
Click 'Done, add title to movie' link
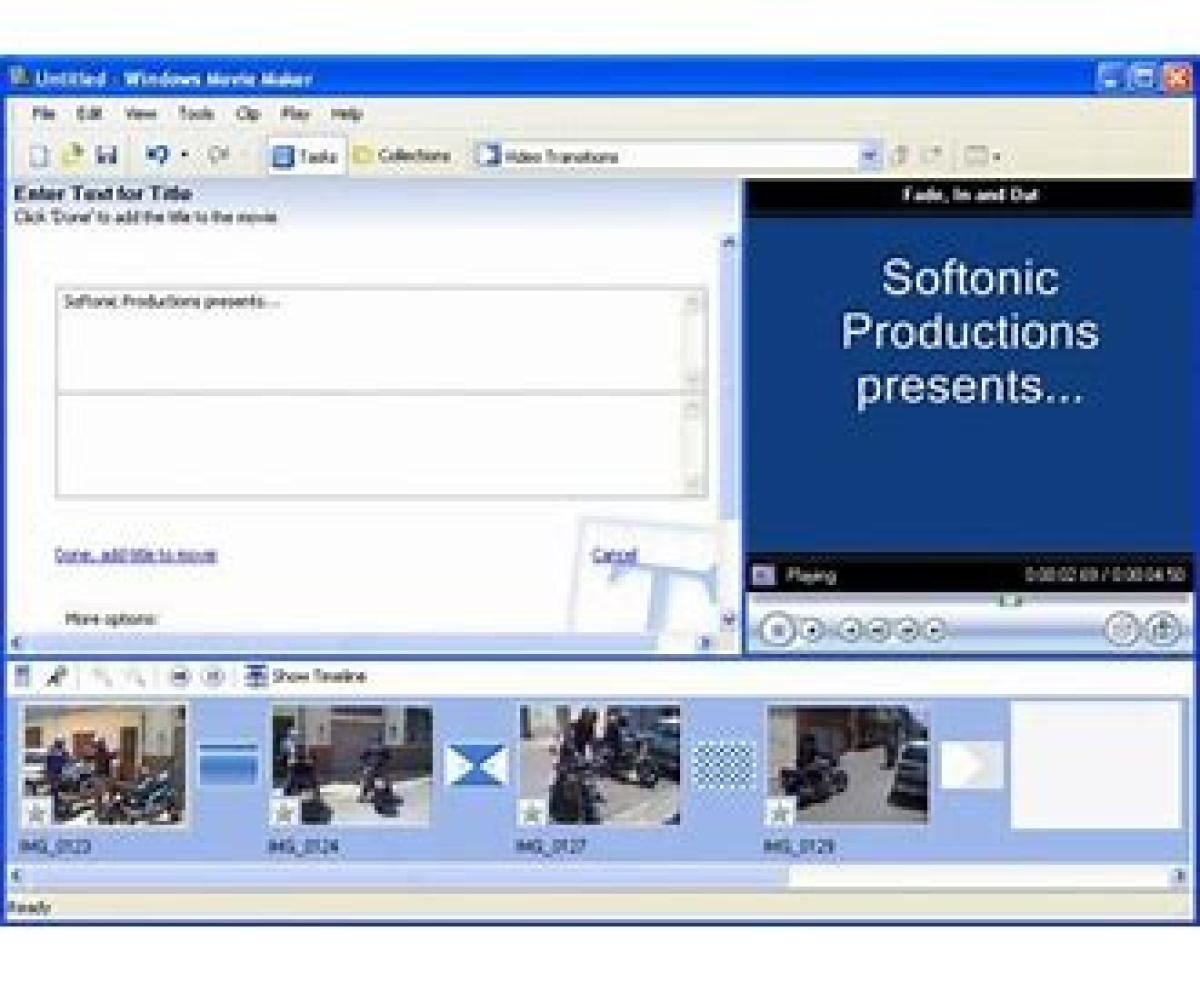[136, 556]
